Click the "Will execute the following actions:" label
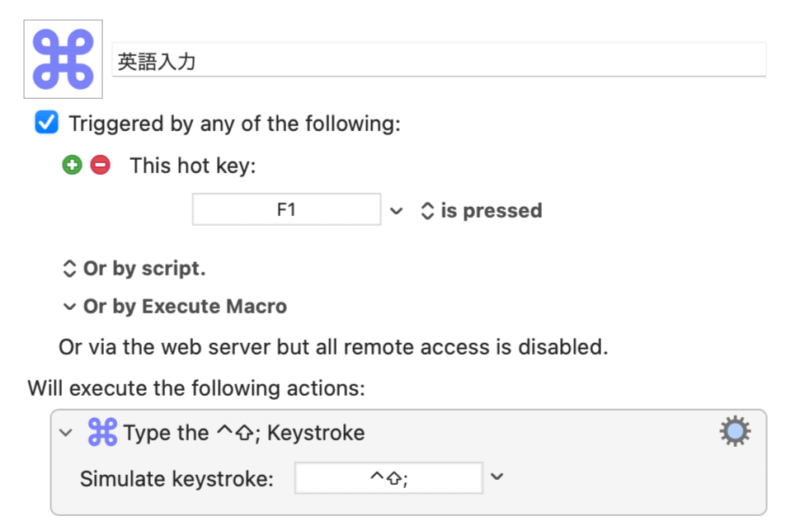 [x=196, y=386]
